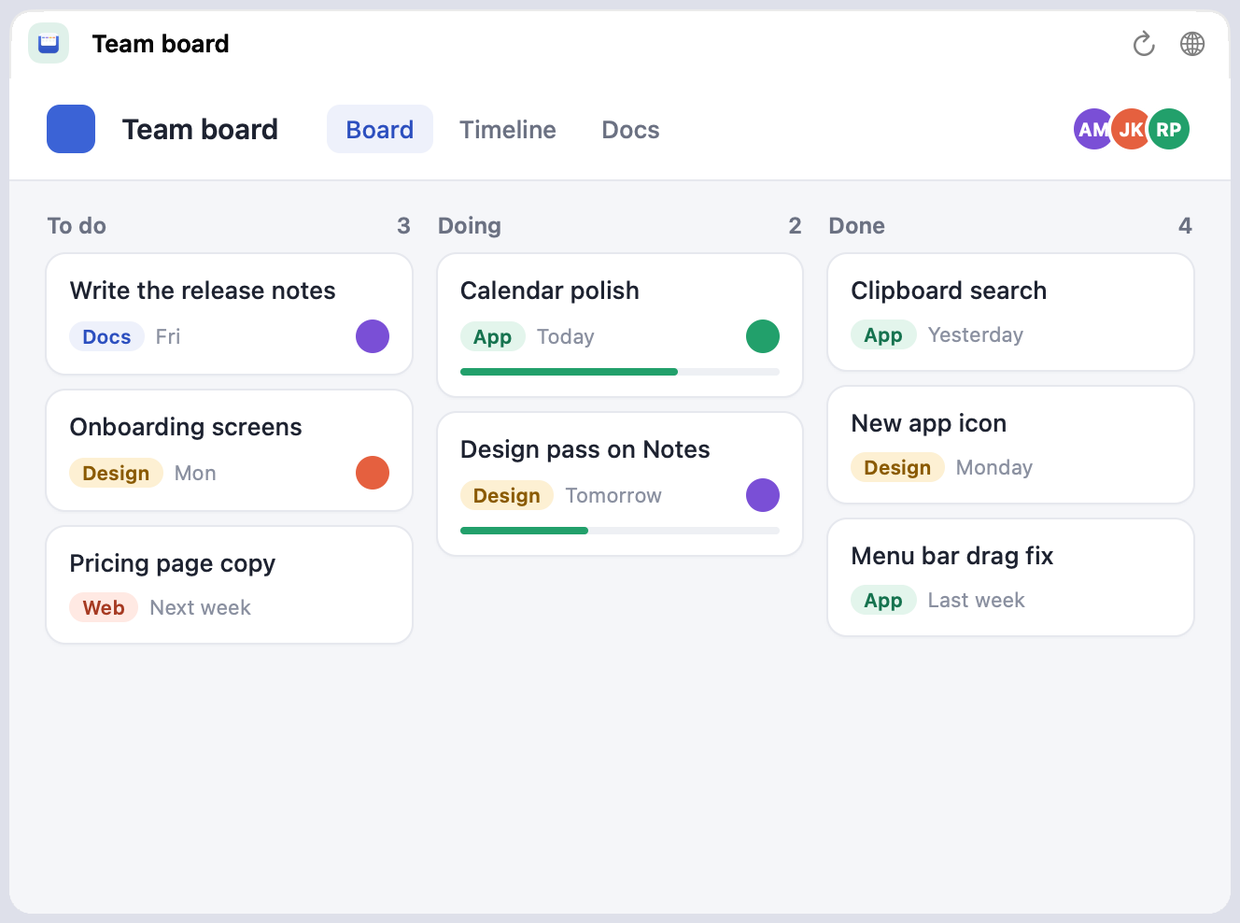1240x923 pixels.
Task: Click the blue square project logo
Action: pos(71,129)
